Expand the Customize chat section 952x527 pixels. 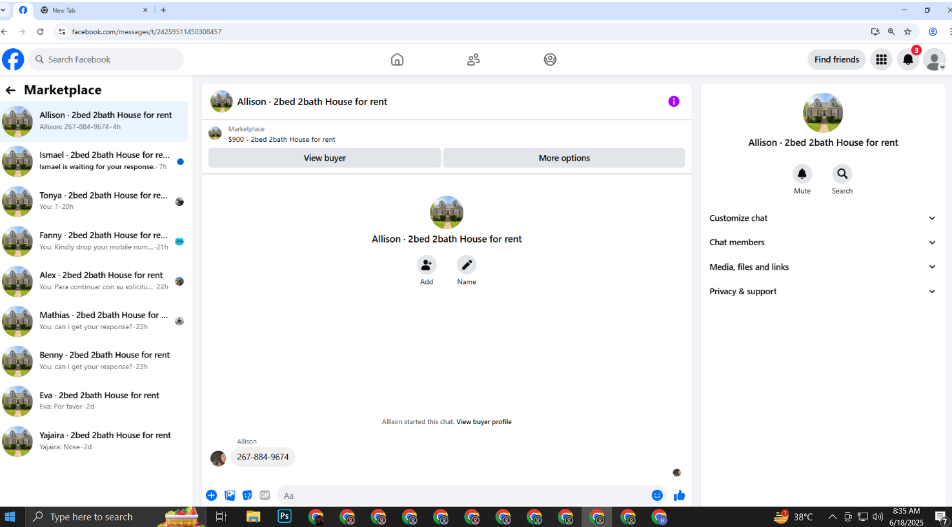tap(823, 218)
